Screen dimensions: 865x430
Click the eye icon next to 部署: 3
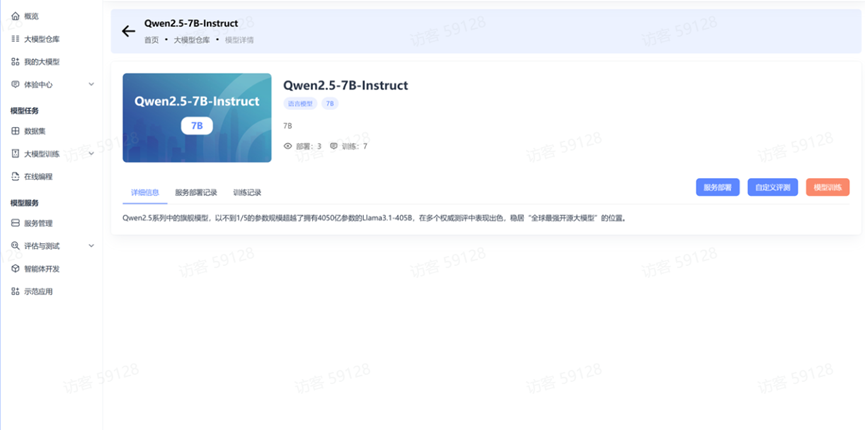(287, 146)
